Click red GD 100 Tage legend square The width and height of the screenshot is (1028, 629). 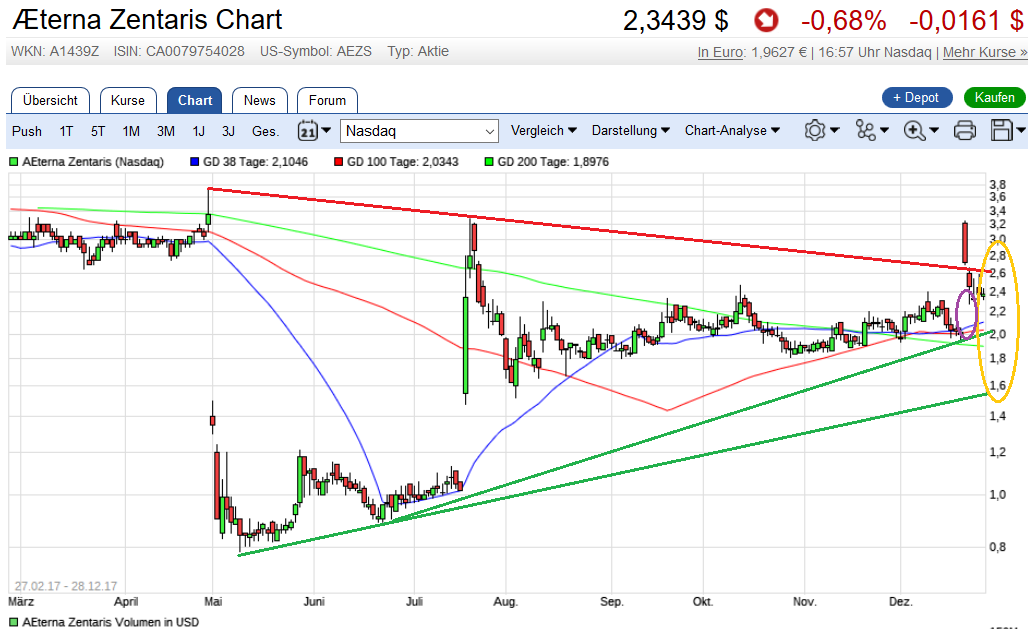point(338,161)
